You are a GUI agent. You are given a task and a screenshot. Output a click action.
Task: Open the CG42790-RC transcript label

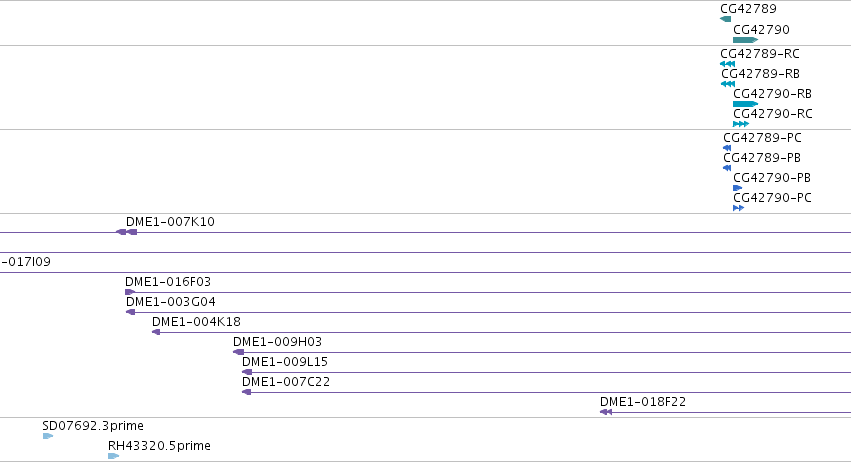(x=772, y=114)
